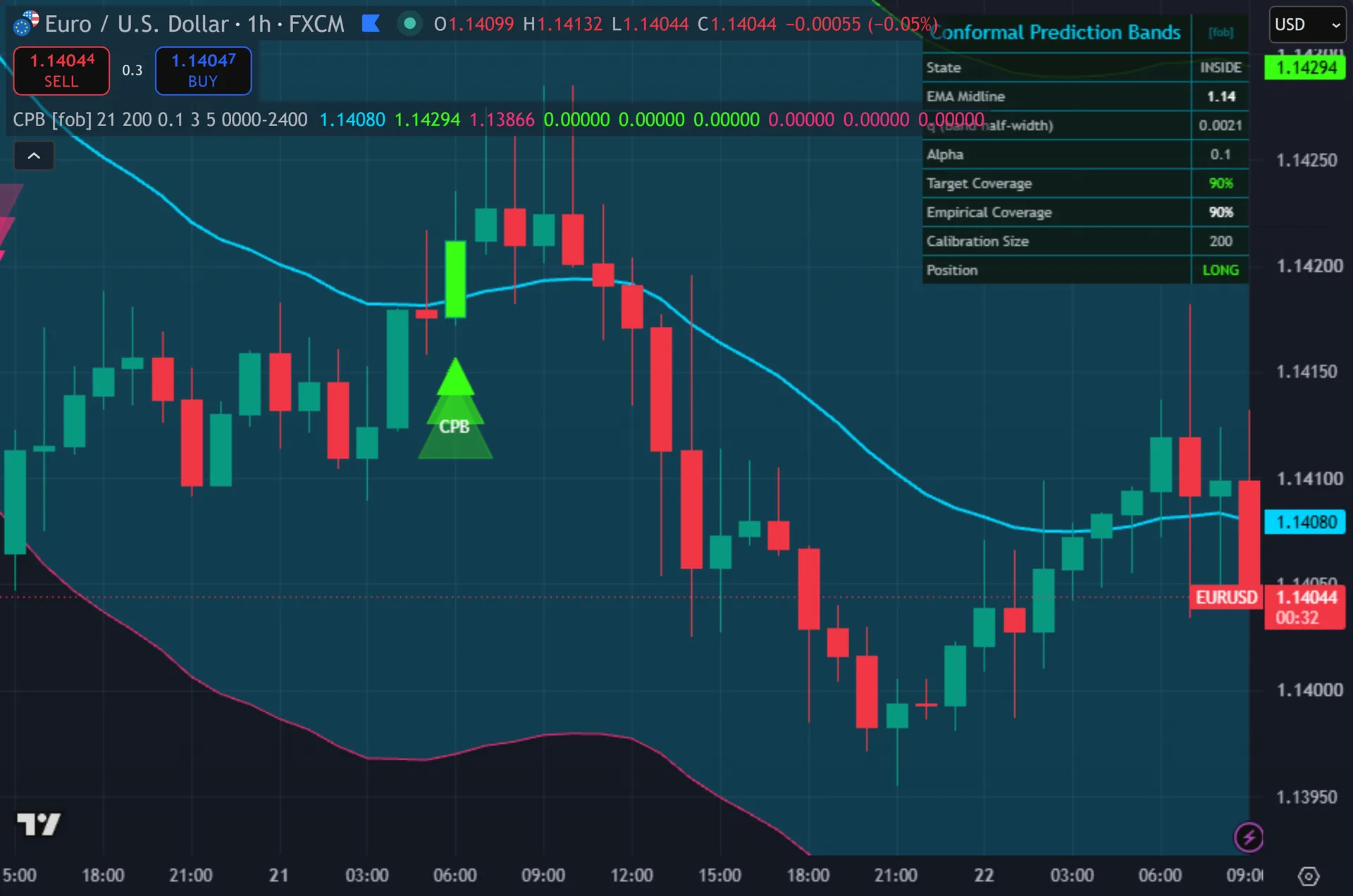Click the 1.14200 price axis label
1353x896 pixels.
(1309, 266)
